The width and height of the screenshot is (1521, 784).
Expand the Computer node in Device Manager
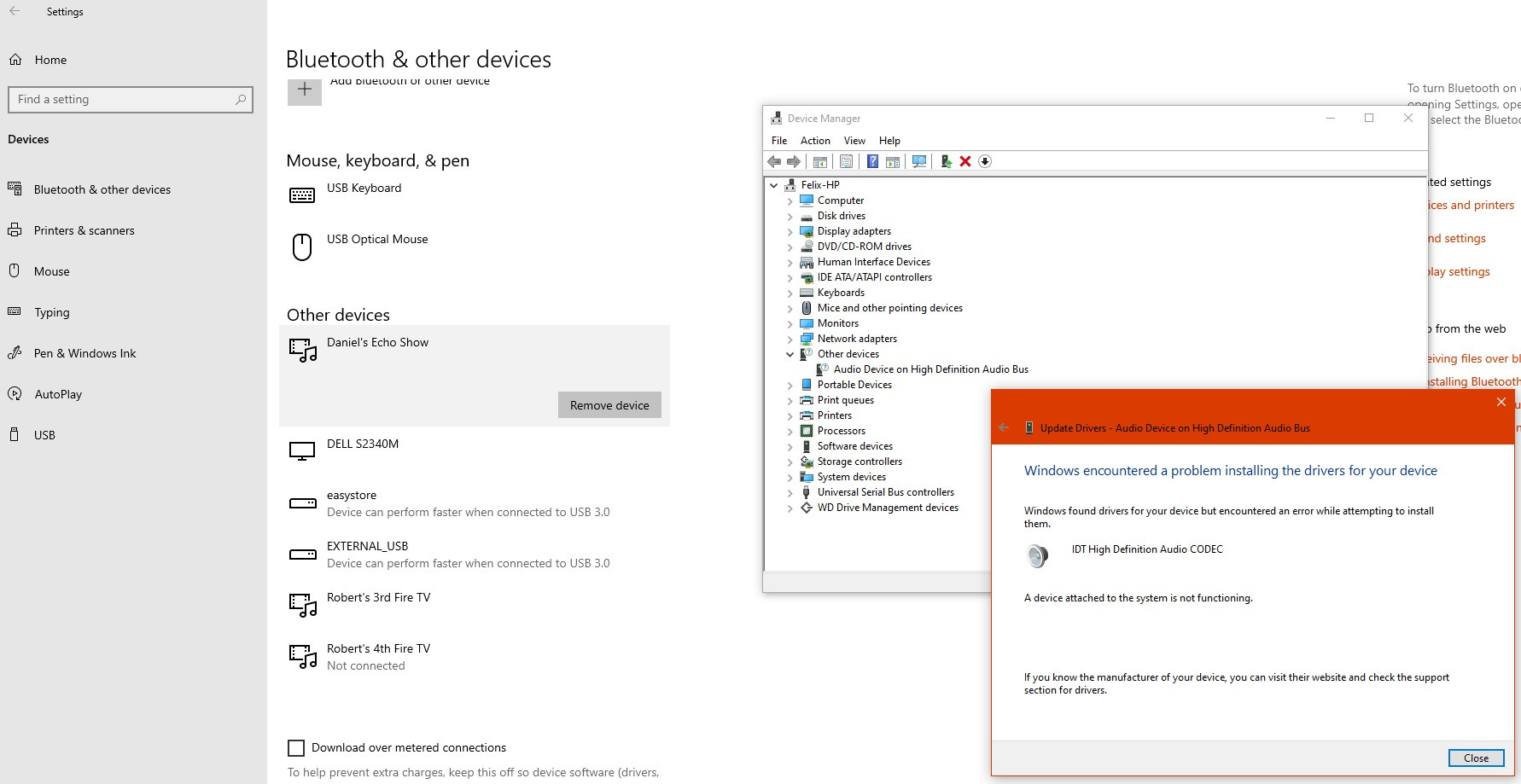pos(790,200)
